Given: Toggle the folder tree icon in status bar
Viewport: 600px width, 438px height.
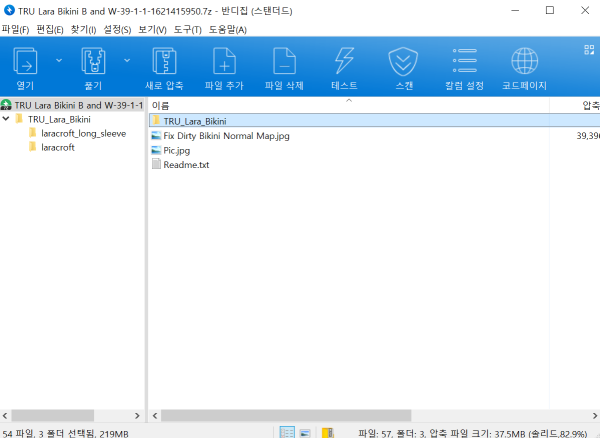Looking at the screenshot, I should (326, 432).
